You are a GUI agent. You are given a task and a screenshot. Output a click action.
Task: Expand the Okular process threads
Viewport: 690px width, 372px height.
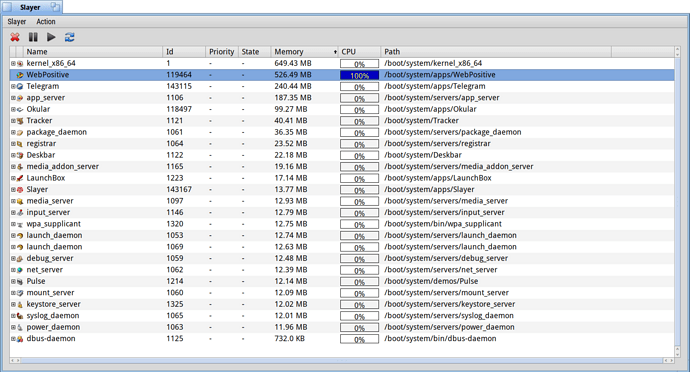[x=13, y=109]
